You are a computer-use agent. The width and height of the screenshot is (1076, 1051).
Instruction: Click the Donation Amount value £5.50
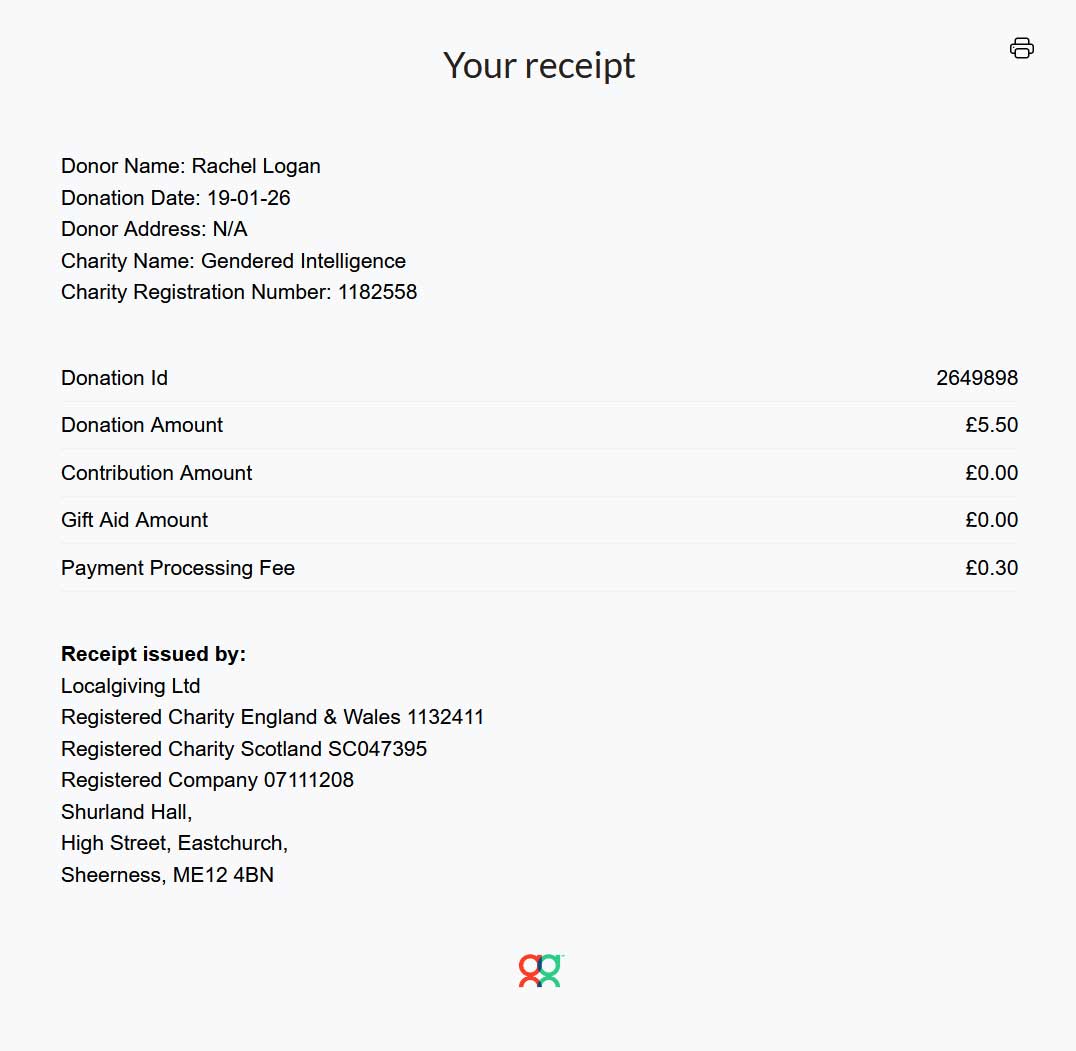click(x=991, y=425)
